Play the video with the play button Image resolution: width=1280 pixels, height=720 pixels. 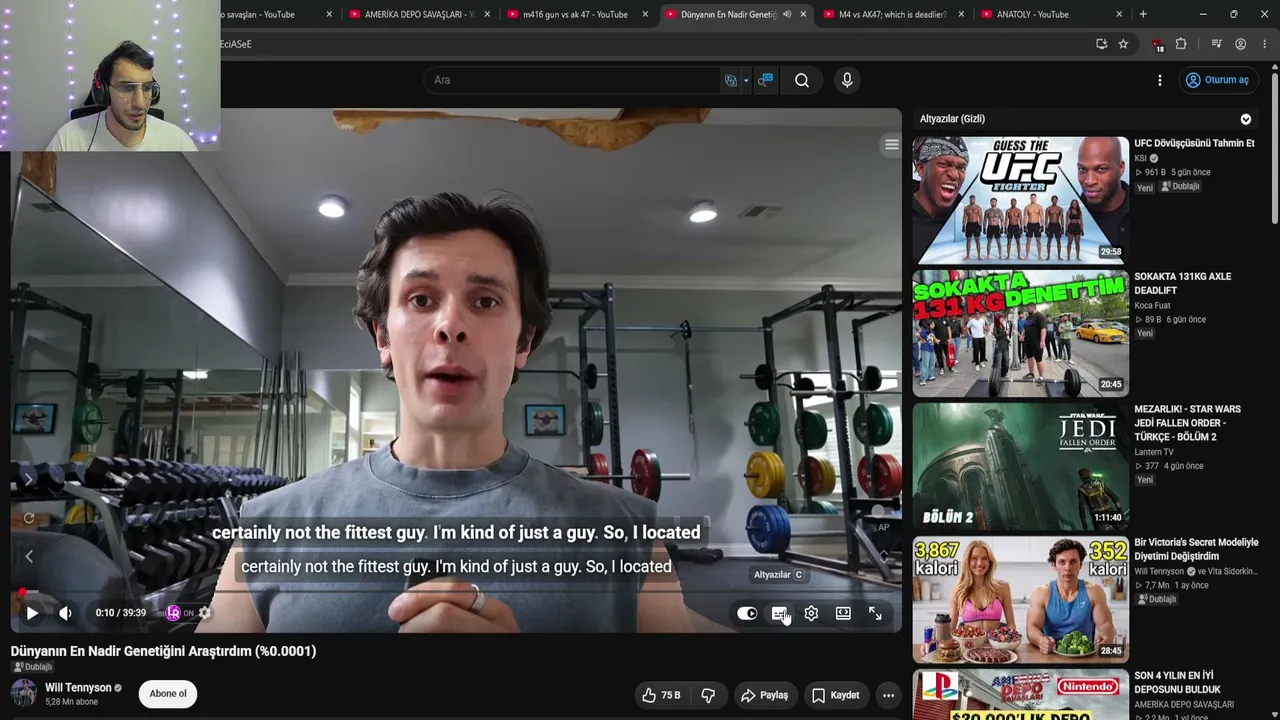click(31, 613)
